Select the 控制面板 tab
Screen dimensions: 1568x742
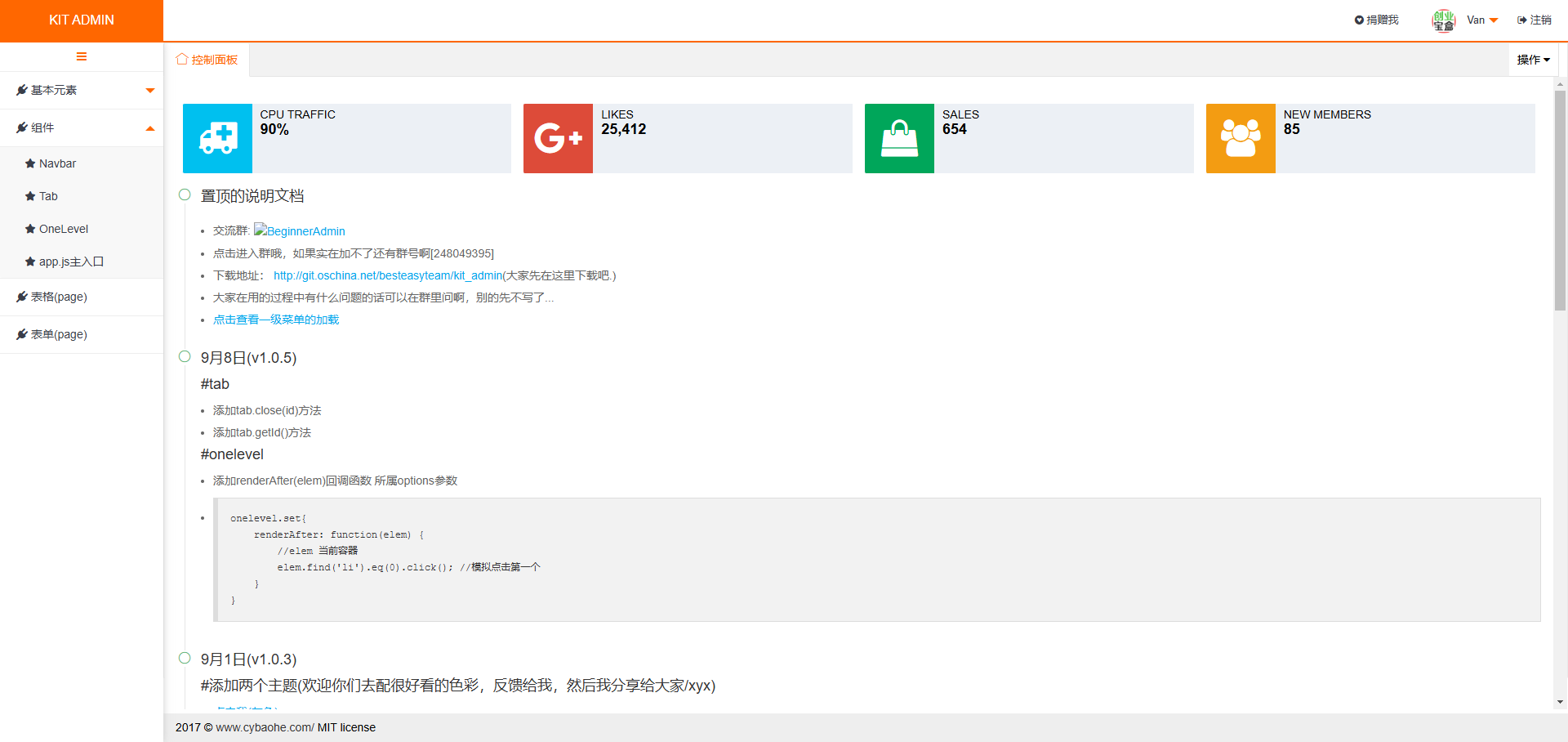(207, 60)
